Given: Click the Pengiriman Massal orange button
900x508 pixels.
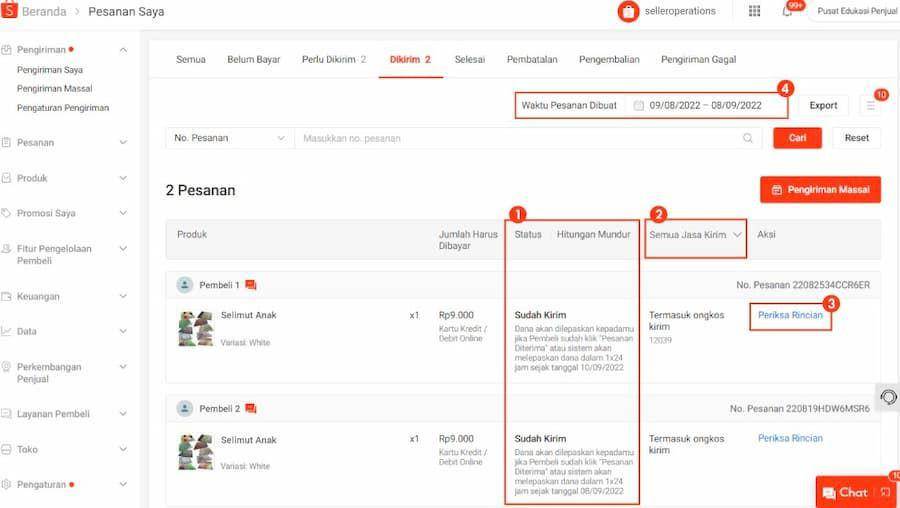Looking at the screenshot, I should 820,190.
